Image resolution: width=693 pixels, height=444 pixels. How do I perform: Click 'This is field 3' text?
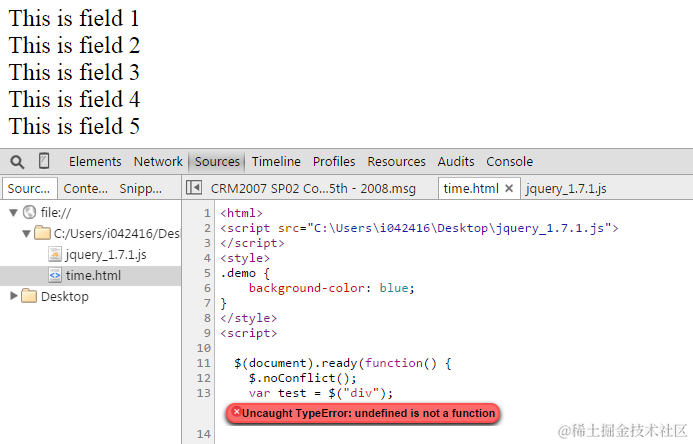(x=74, y=73)
